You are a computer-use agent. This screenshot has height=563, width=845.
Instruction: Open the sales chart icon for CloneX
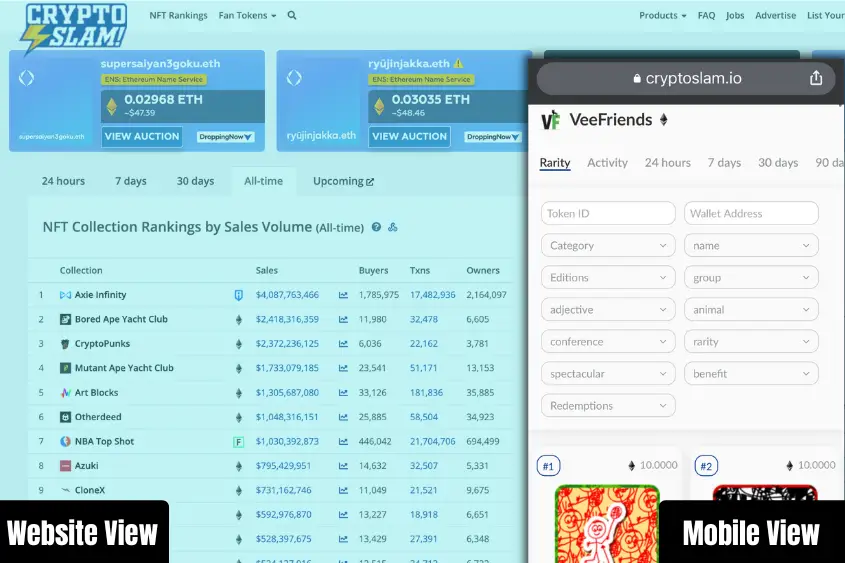[x=343, y=490]
